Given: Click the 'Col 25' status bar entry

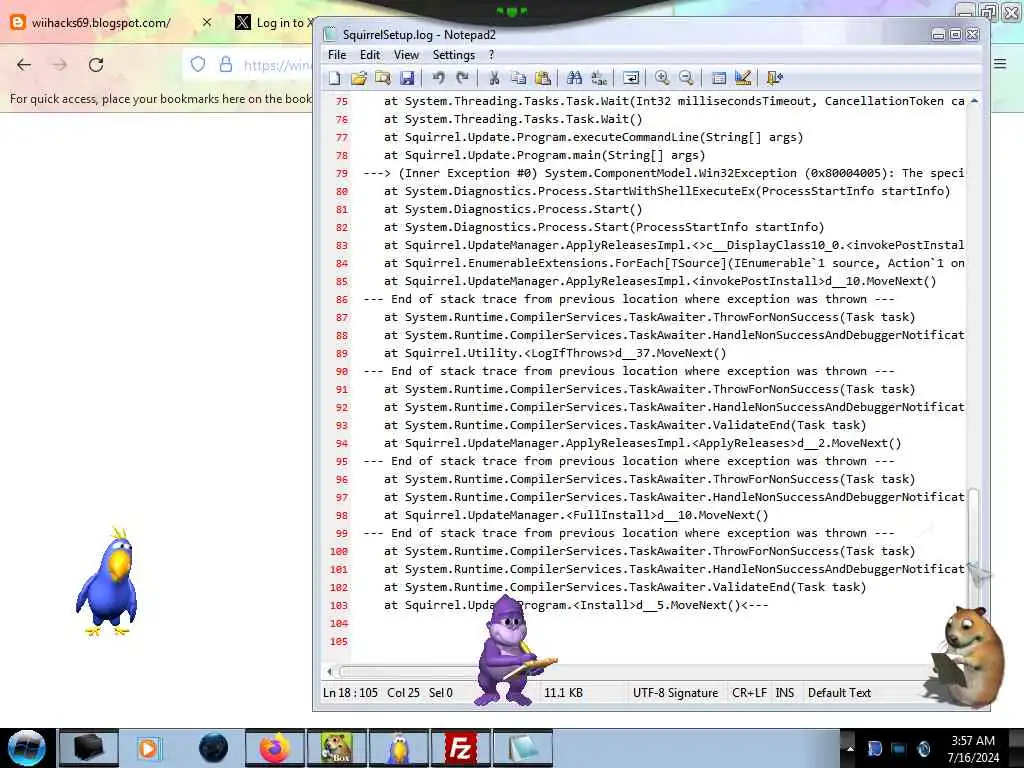Looking at the screenshot, I should pos(403,693).
